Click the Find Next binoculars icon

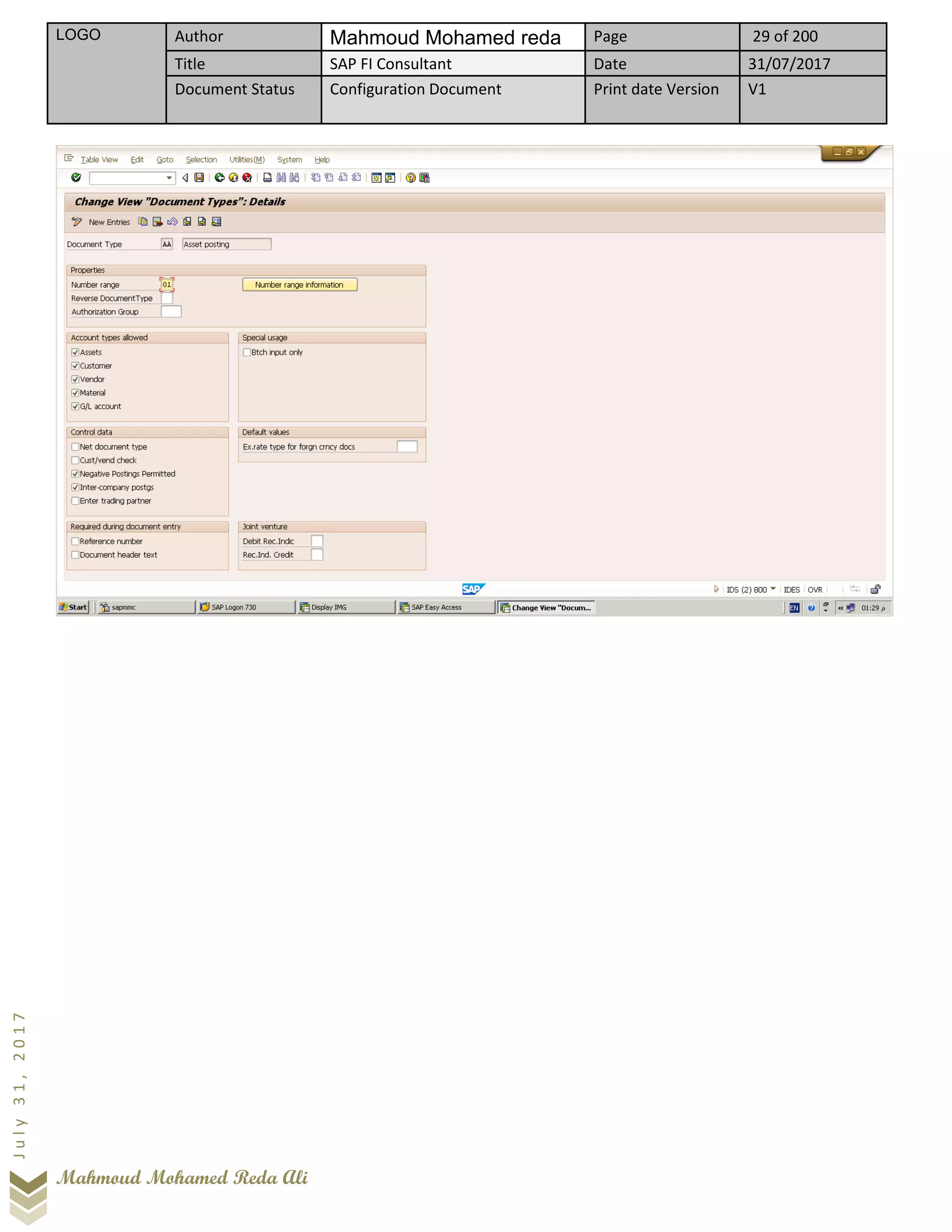[294, 178]
